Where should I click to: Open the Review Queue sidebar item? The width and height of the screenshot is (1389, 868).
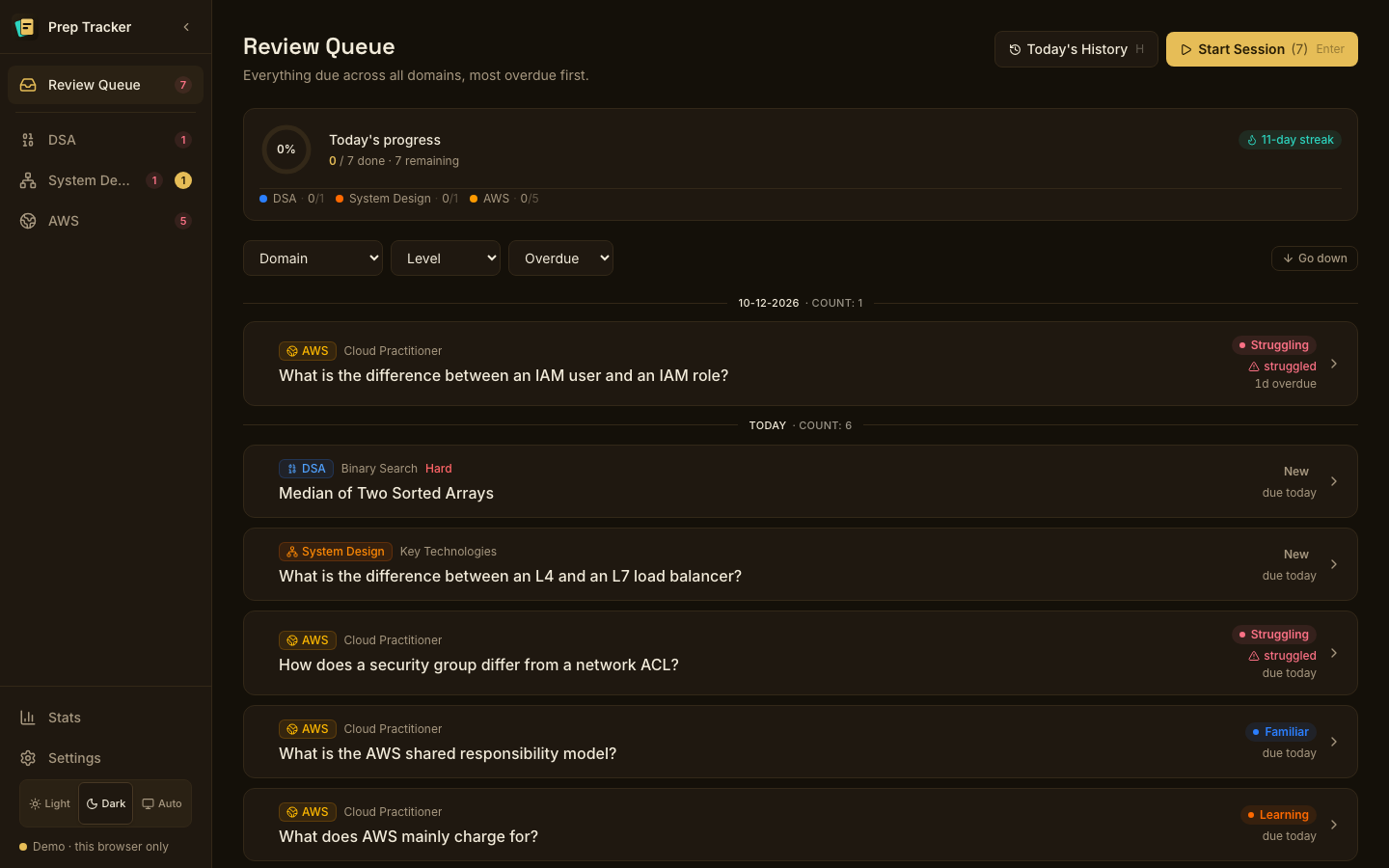[x=106, y=85]
